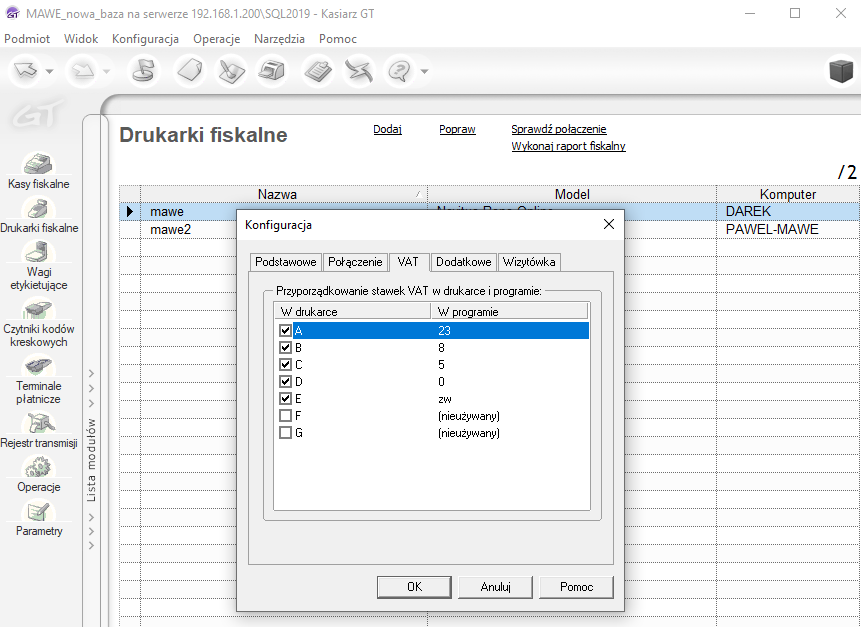The width and height of the screenshot is (861, 627).
Task: Uncheck VAT rate A checkbox
Action: 286,331
